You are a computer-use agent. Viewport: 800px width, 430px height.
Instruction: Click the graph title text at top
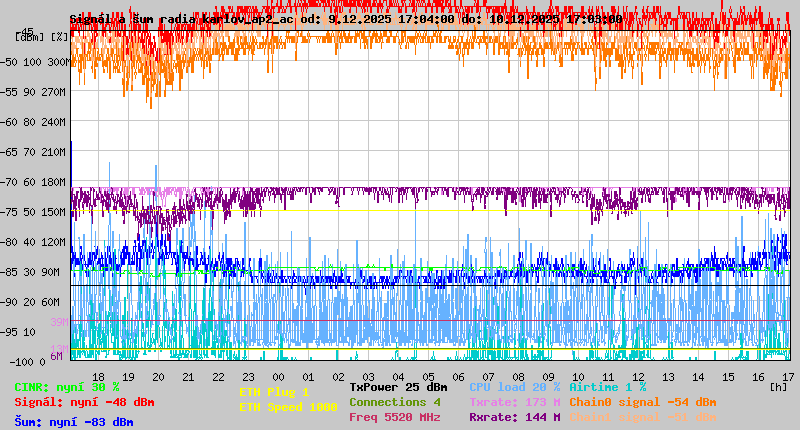click(x=345, y=19)
